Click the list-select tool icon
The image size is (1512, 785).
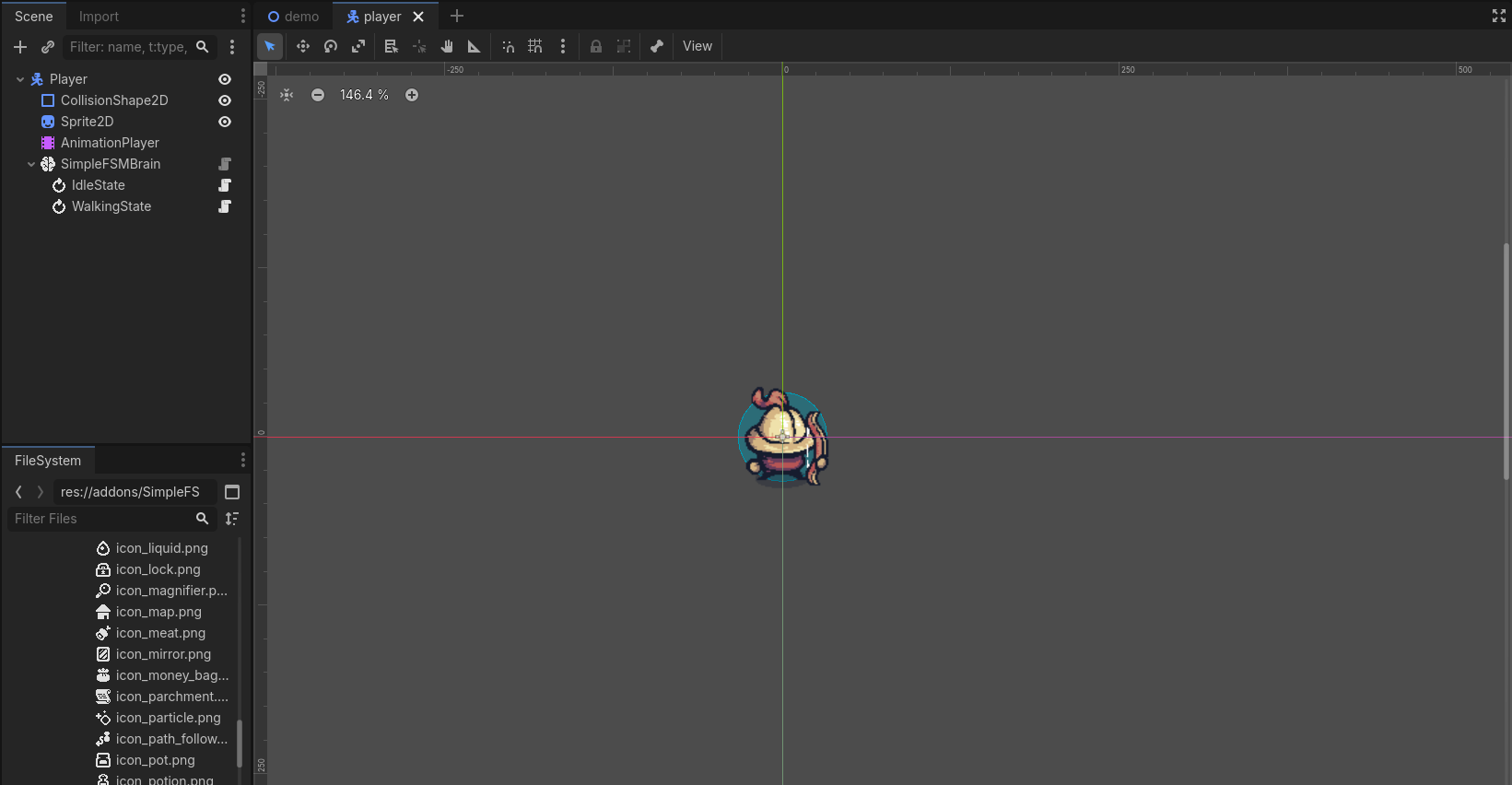[x=392, y=46]
